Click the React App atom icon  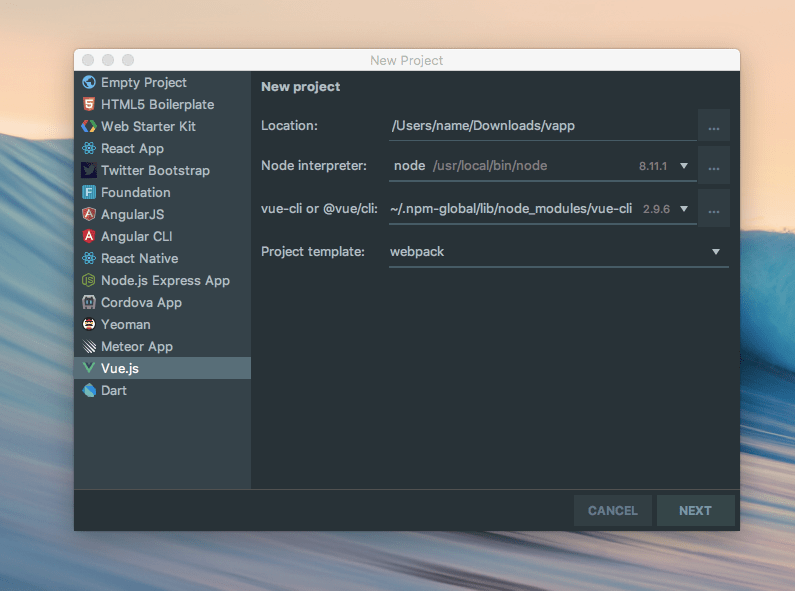[89, 149]
